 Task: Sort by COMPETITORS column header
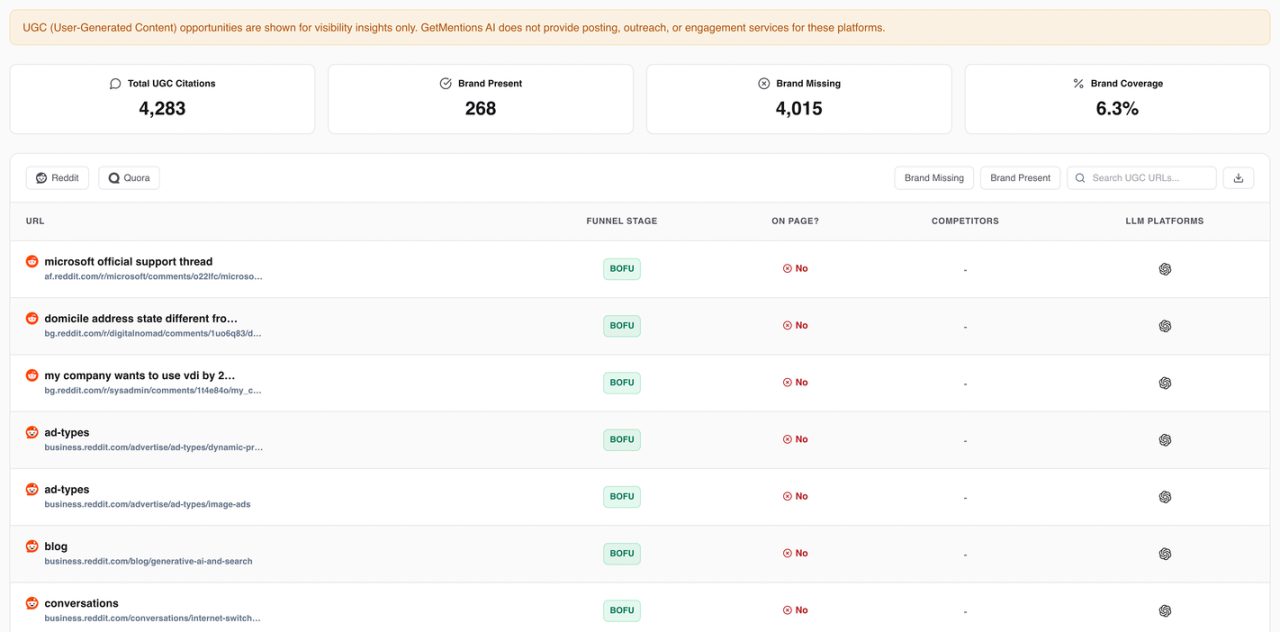965,221
